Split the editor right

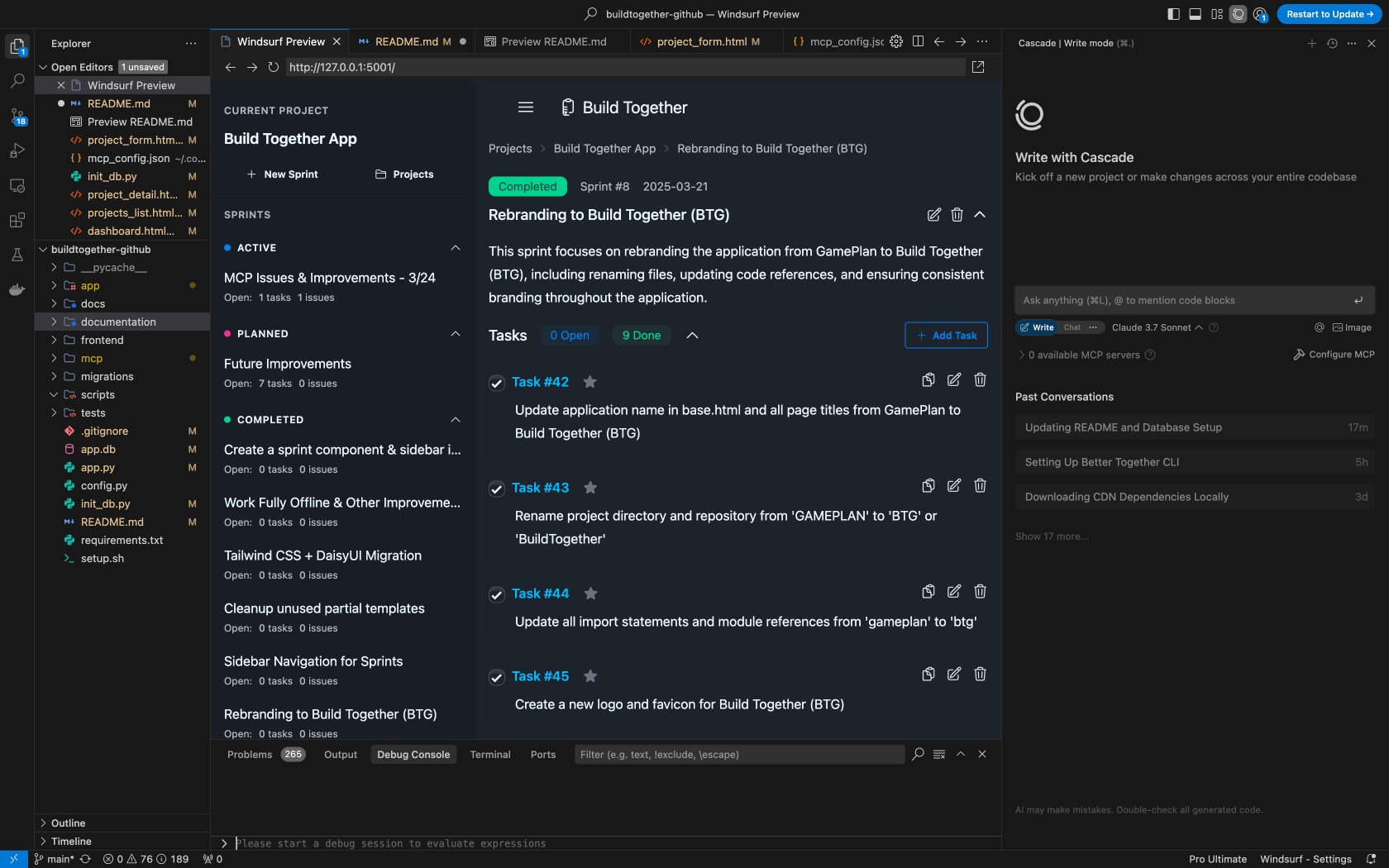(918, 41)
